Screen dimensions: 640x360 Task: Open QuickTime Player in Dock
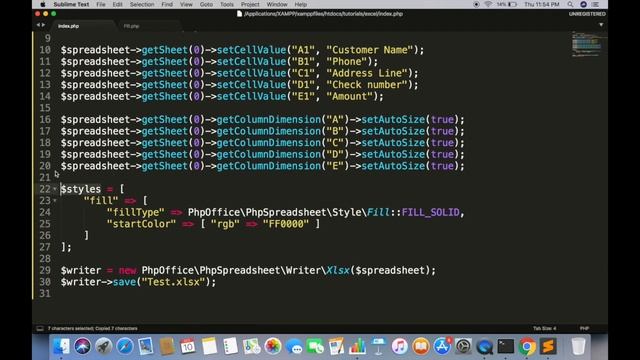(484, 347)
